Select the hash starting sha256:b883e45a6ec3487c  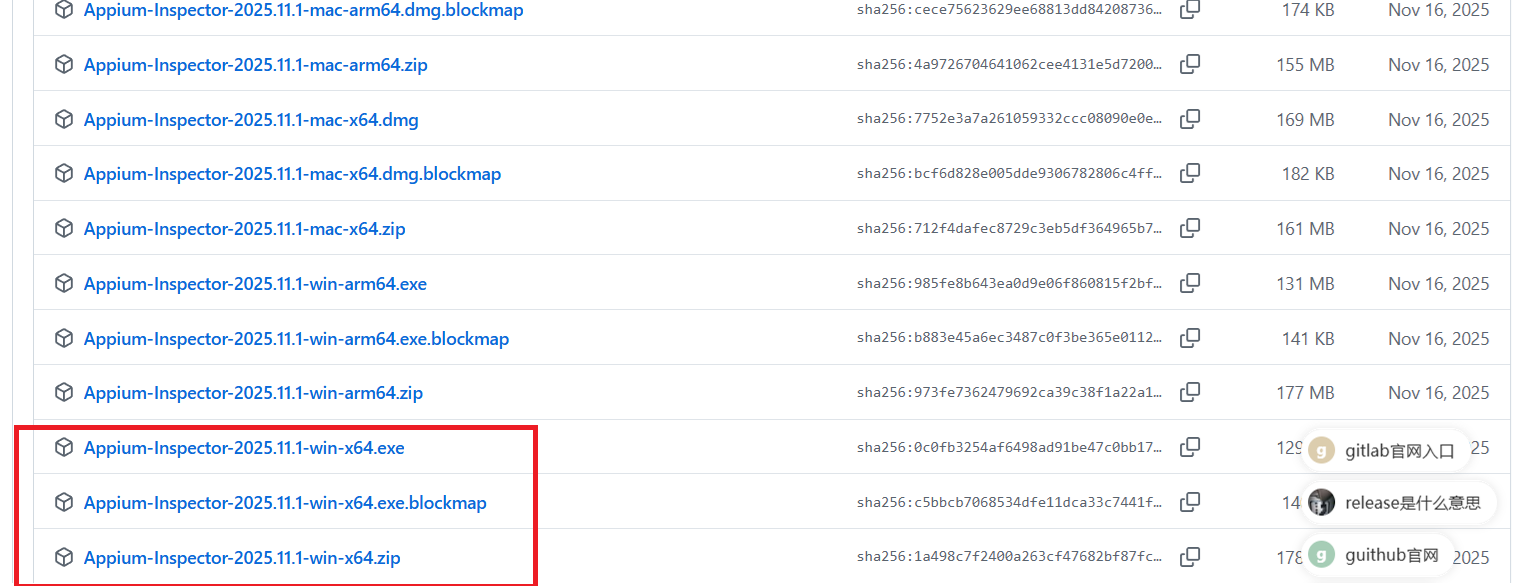[1010, 338]
